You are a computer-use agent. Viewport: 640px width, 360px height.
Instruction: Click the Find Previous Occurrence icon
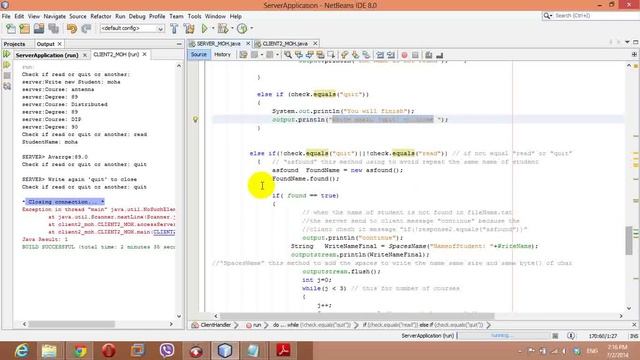click(299, 55)
